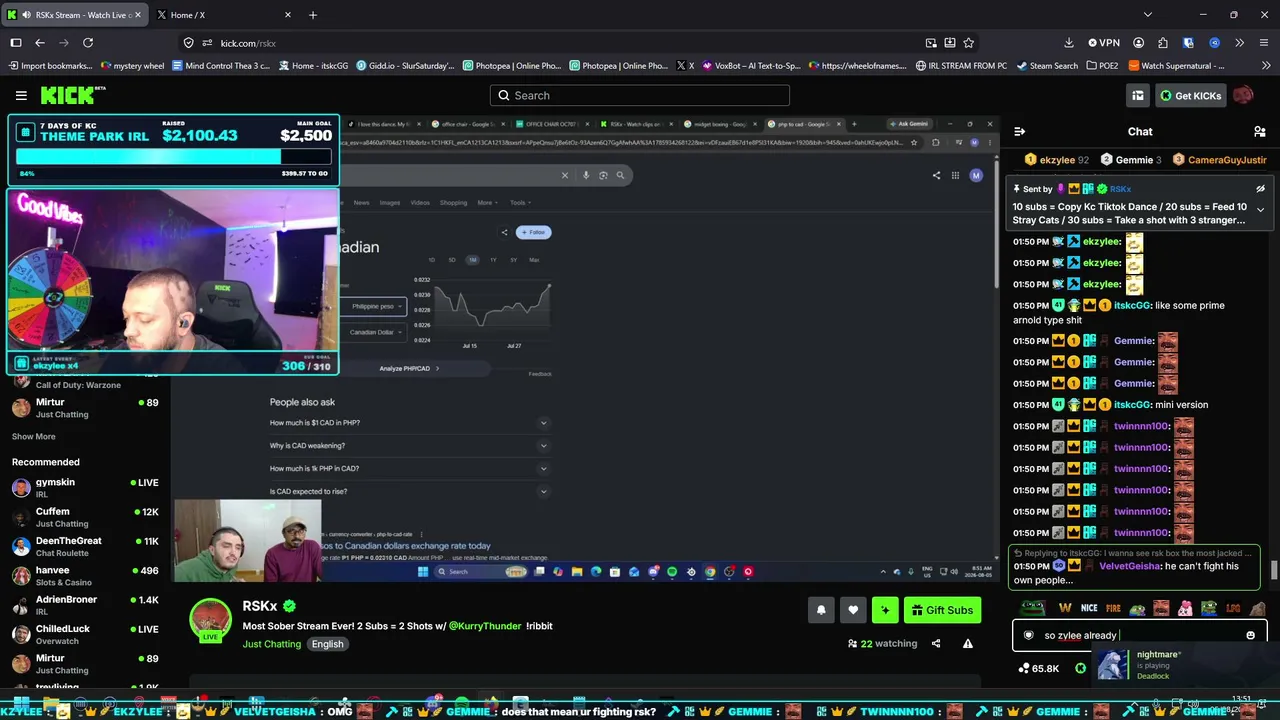
Task: Show more toolbar tools chevron
Action: pyautogui.click(x=1239, y=43)
